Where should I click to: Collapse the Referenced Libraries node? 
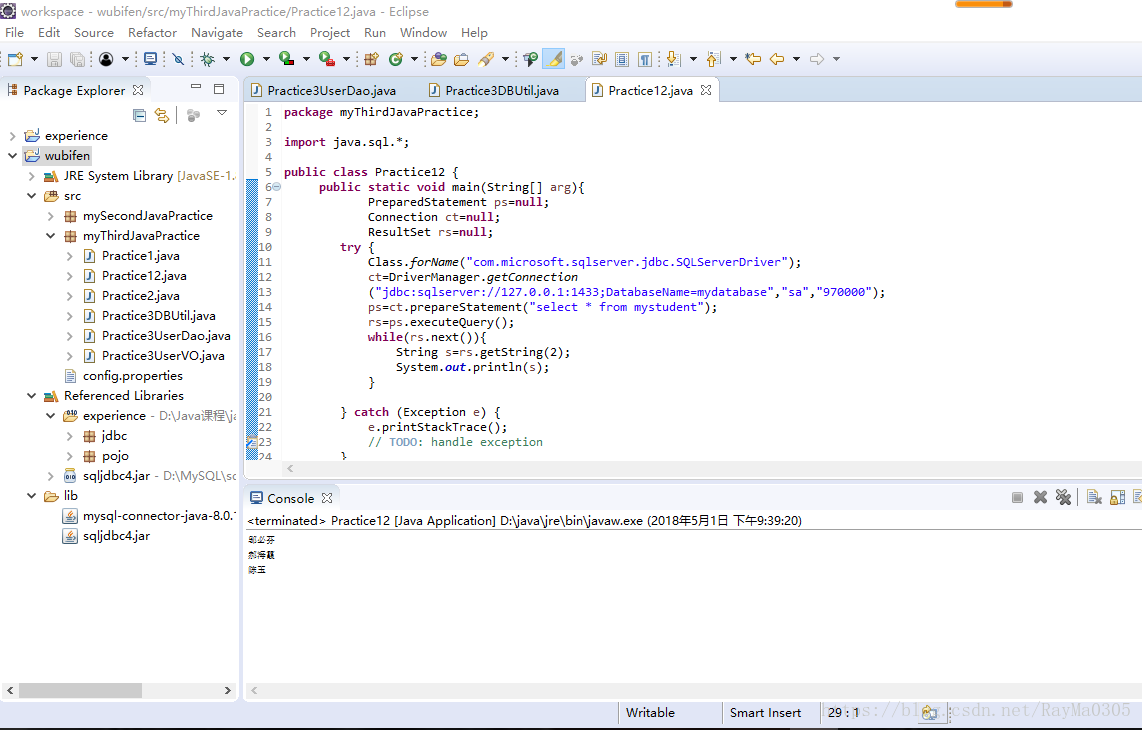[x=31, y=396]
